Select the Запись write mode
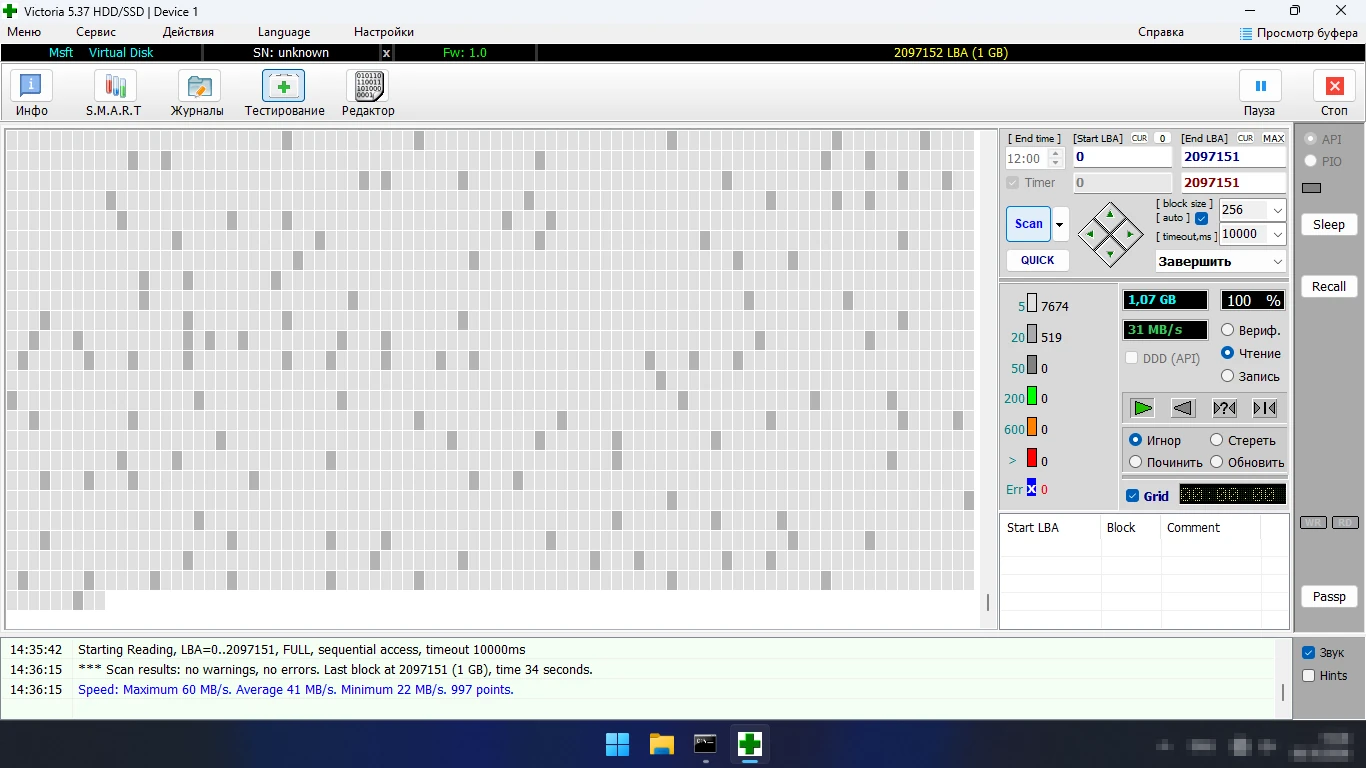Screen dimensions: 1366x768 [1251, 376]
